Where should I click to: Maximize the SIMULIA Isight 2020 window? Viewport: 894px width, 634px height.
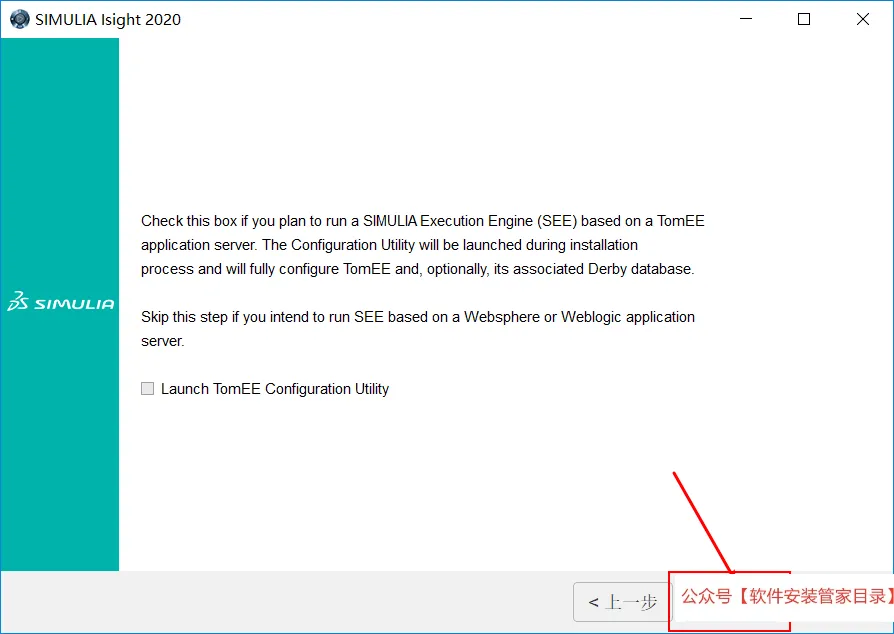tap(804, 19)
